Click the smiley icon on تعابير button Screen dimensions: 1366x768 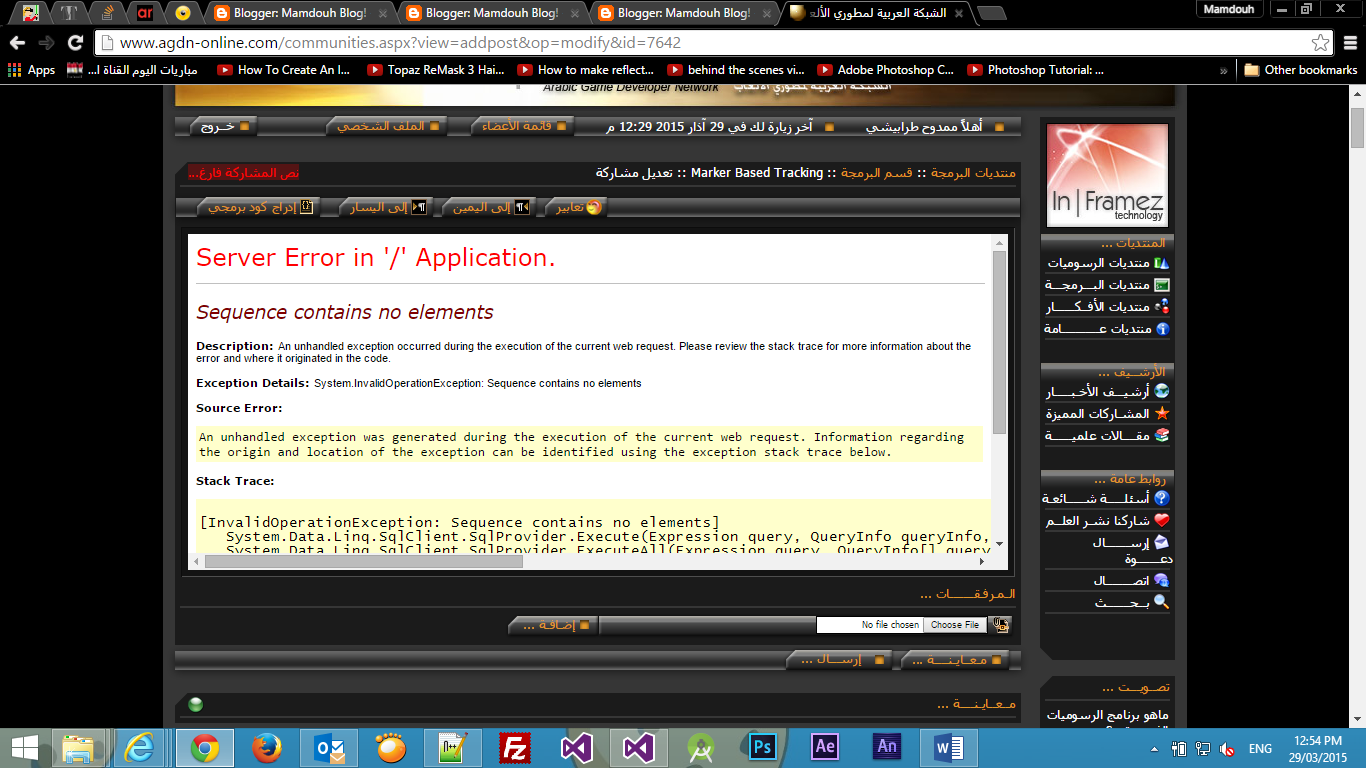pyautogui.click(x=594, y=207)
